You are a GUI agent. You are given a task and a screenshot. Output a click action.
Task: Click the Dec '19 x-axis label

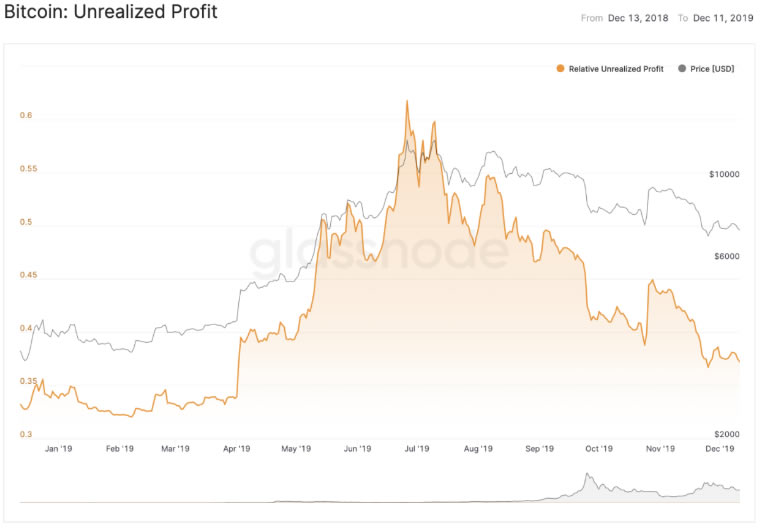click(x=721, y=449)
